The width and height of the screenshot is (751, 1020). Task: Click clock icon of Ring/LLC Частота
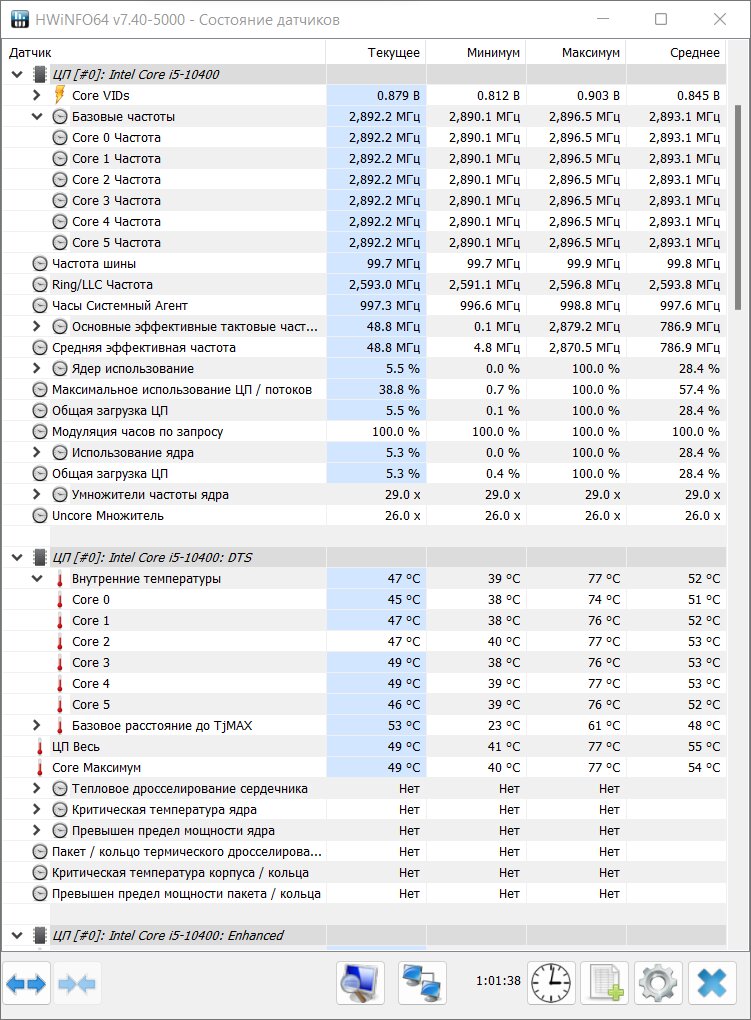pyautogui.click(x=40, y=284)
